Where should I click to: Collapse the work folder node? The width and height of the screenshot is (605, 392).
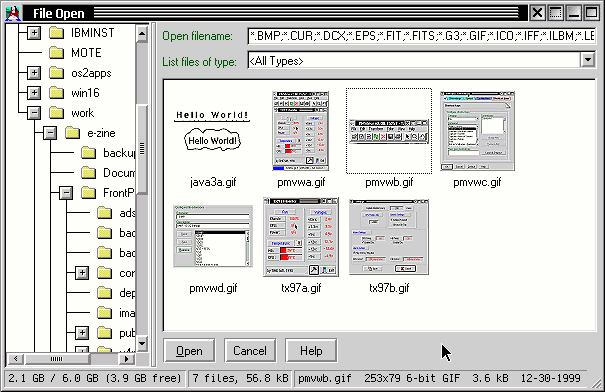click(34, 113)
